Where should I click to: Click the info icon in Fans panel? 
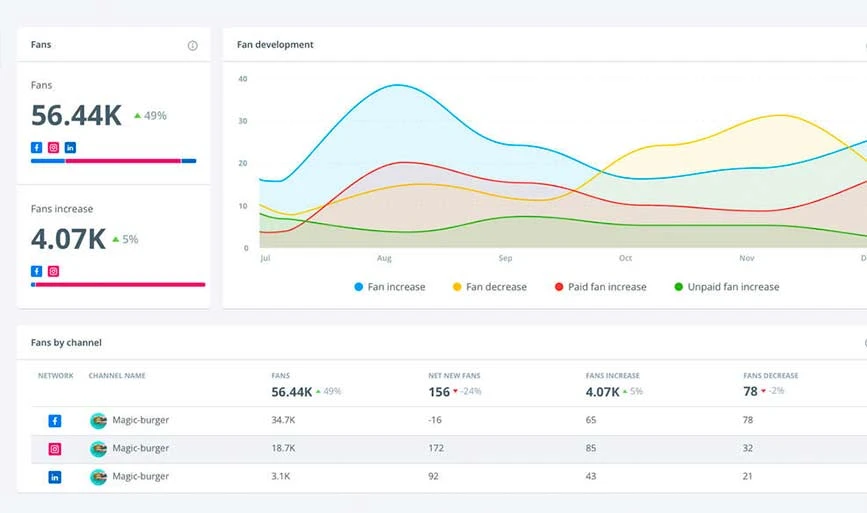[192, 45]
